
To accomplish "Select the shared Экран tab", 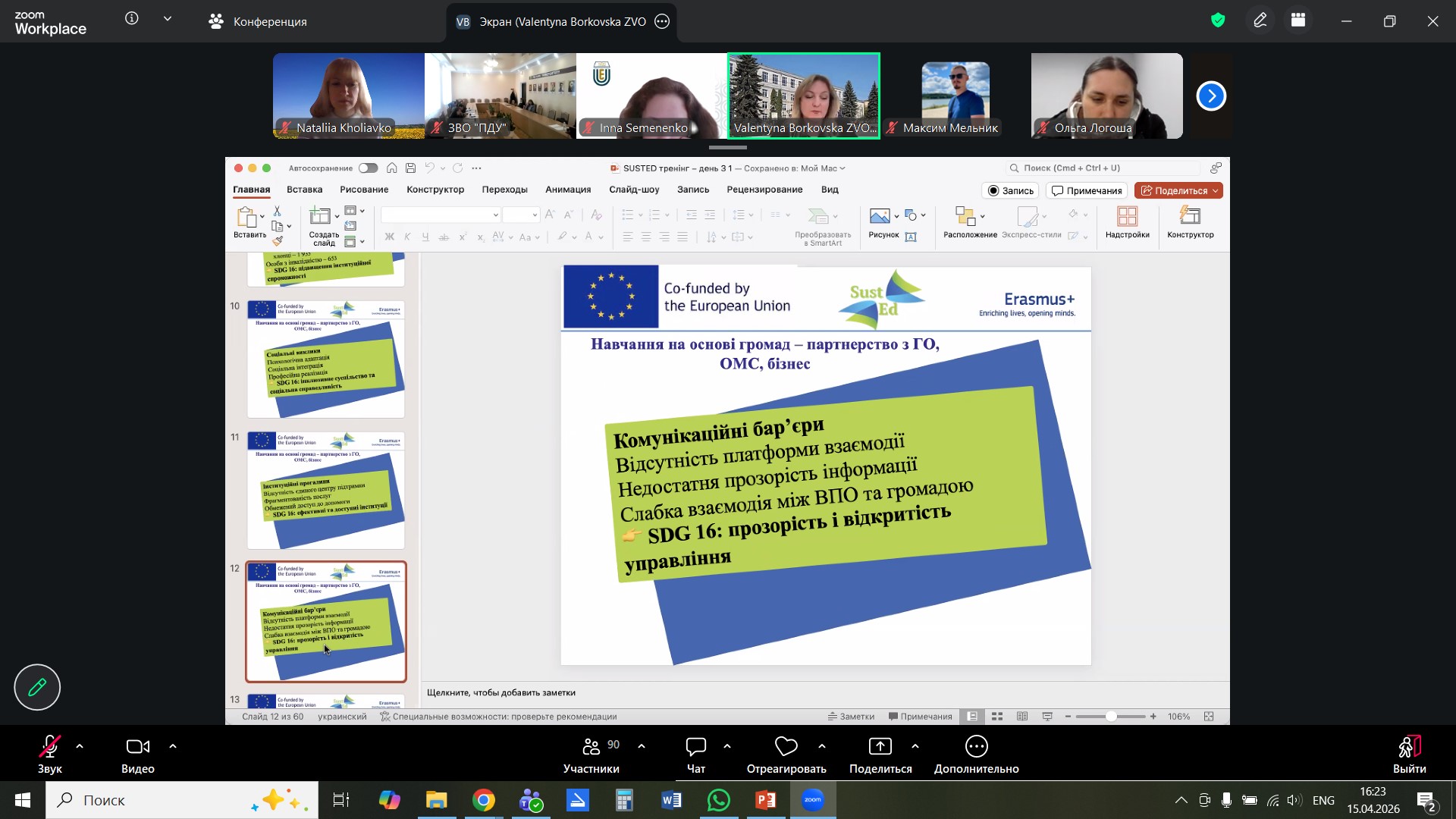I will tap(561, 22).
